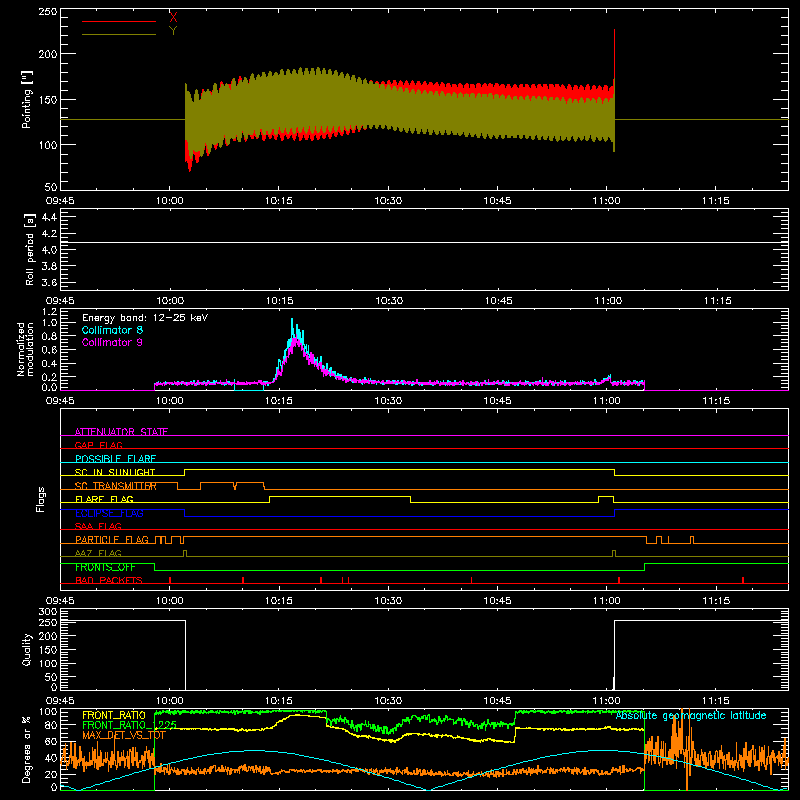800x800 pixels.
Task: Click the 3.6 tick on Roll period axis
Action: coord(49,282)
